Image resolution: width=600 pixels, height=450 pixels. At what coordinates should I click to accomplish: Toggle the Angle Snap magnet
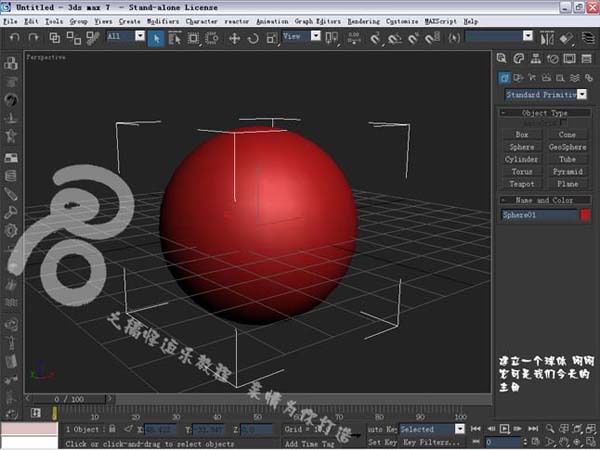click(394, 38)
